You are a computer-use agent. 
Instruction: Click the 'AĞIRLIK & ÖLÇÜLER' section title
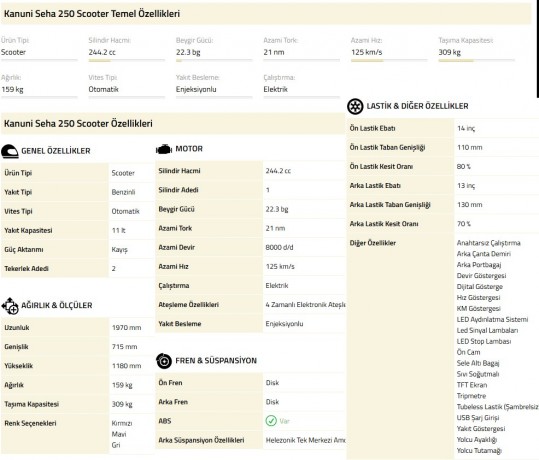[x=57, y=305]
